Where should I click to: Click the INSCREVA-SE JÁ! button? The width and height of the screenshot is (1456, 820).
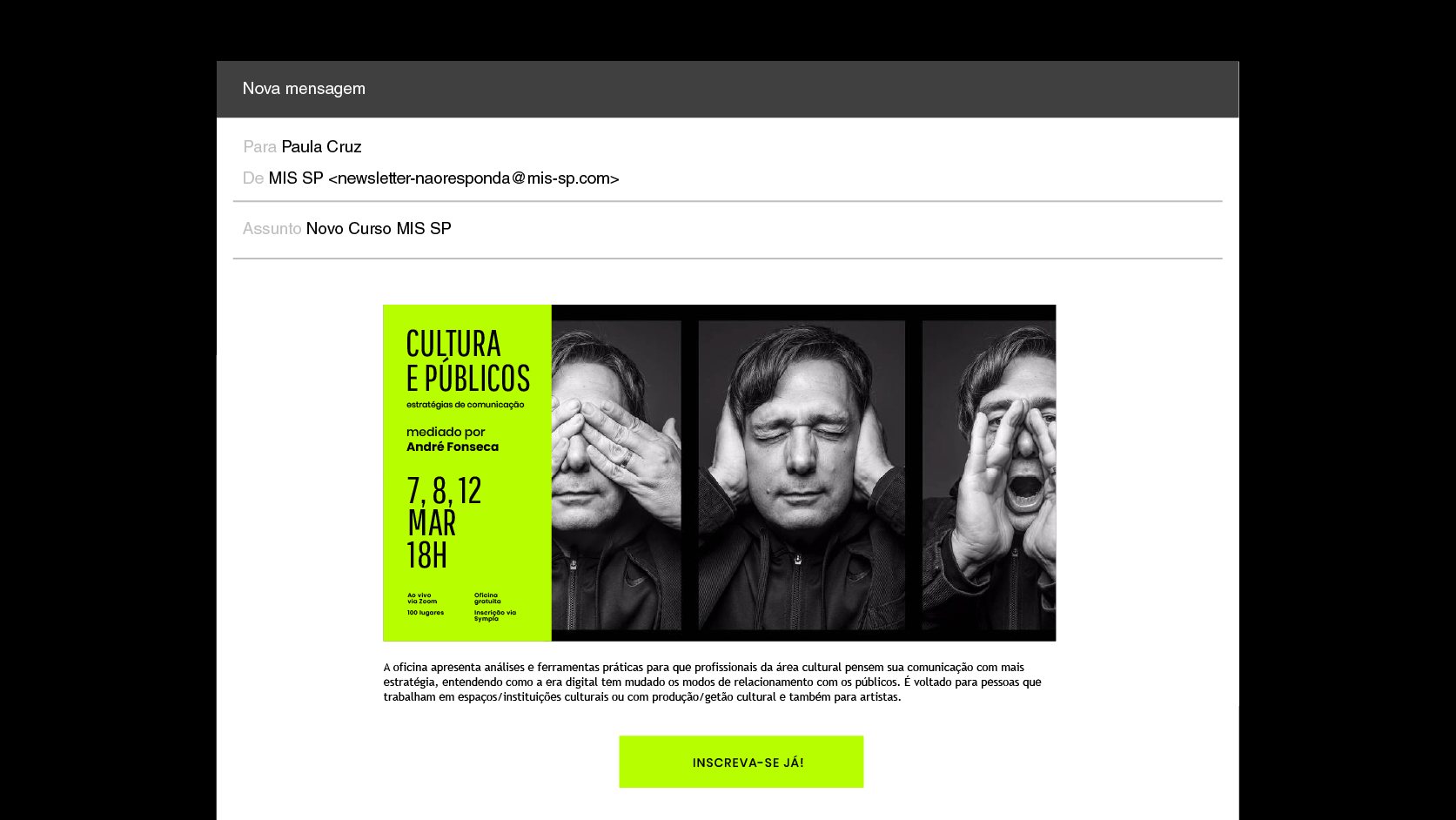pos(741,762)
